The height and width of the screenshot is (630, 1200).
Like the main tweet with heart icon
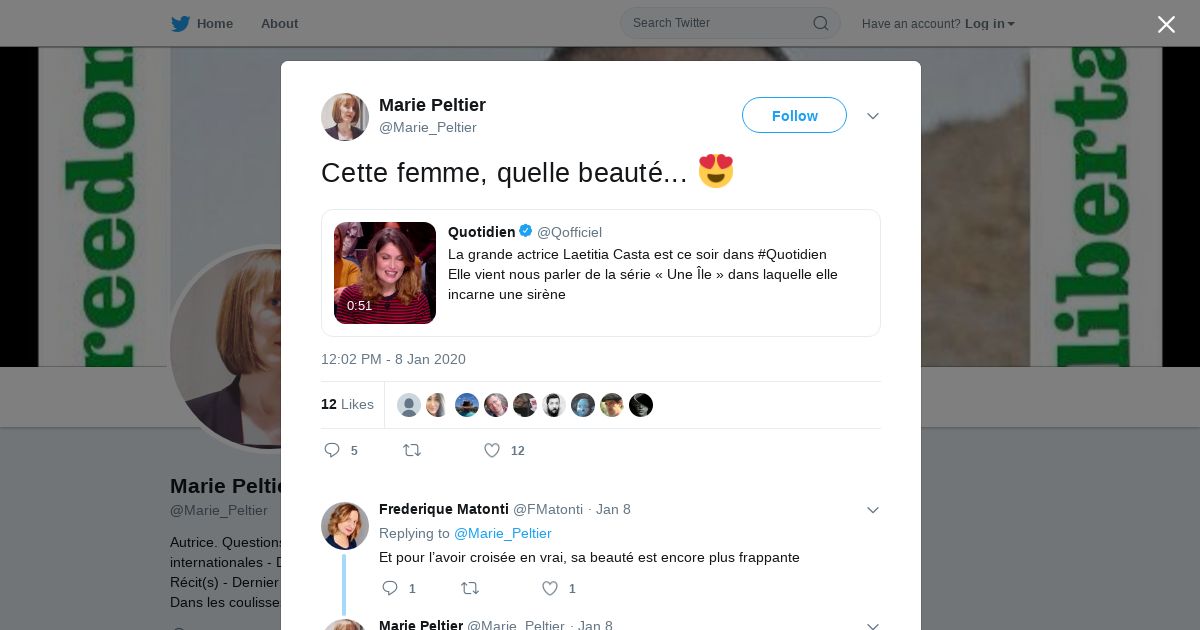492,451
